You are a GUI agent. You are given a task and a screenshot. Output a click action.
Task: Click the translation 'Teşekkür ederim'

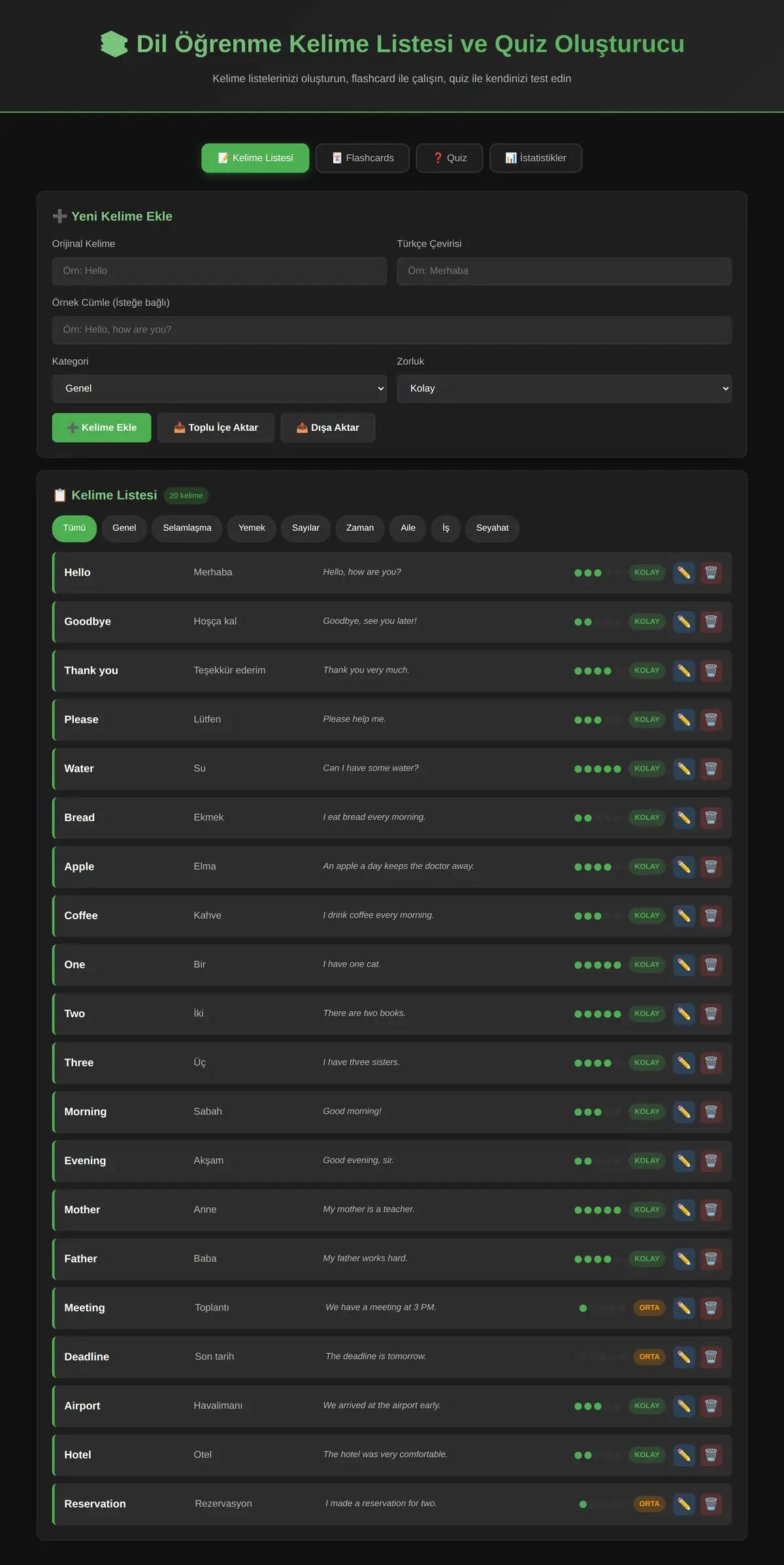click(229, 670)
